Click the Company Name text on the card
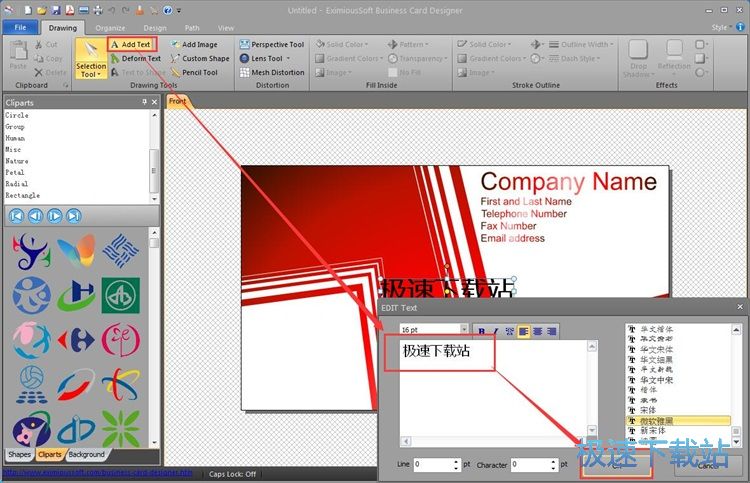 (x=569, y=182)
